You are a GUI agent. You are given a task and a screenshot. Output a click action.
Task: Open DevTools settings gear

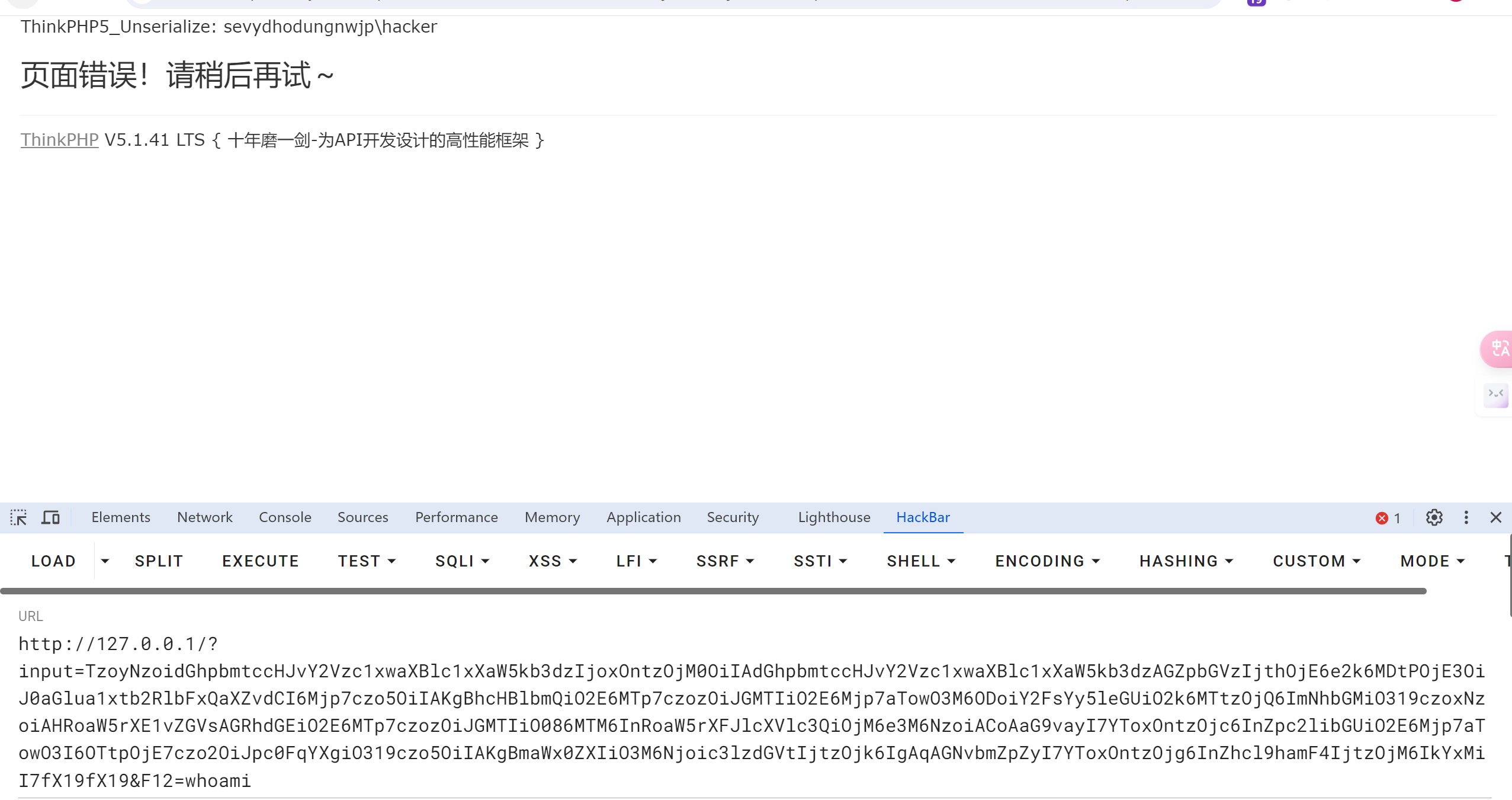[1434, 517]
